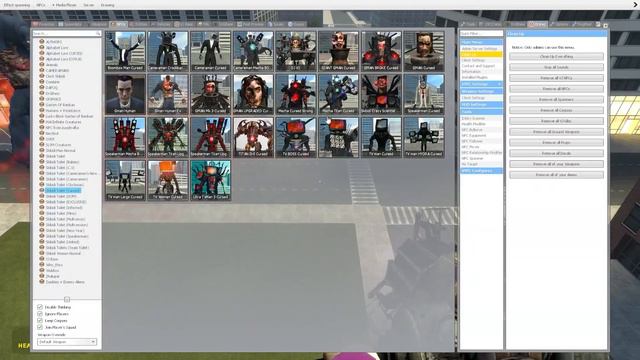
Task: Open the Weapon Override dropdown
Action: (67, 342)
